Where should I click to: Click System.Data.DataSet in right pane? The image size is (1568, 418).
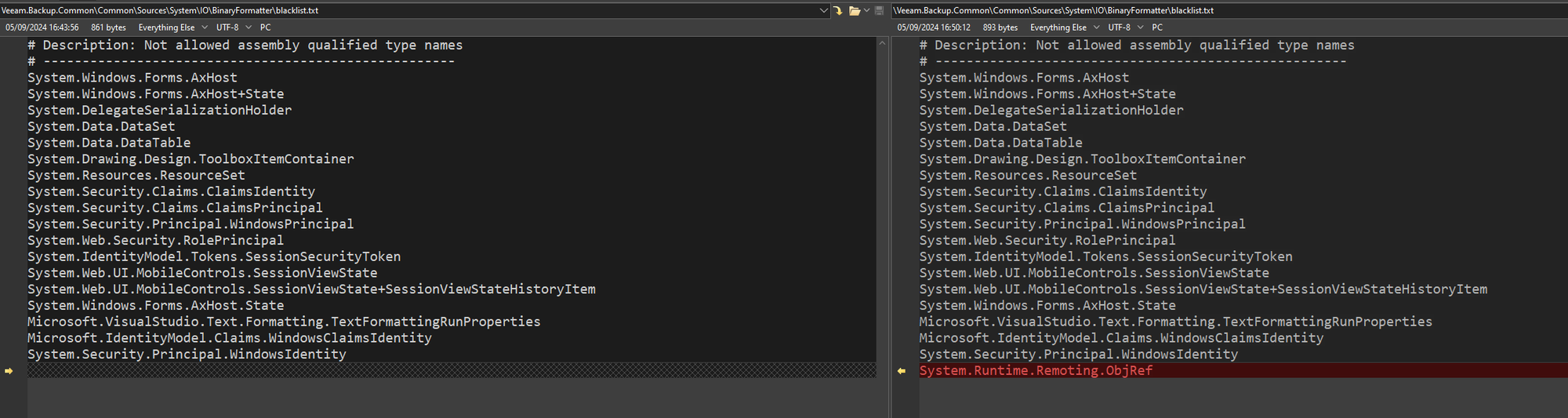(x=993, y=127)
